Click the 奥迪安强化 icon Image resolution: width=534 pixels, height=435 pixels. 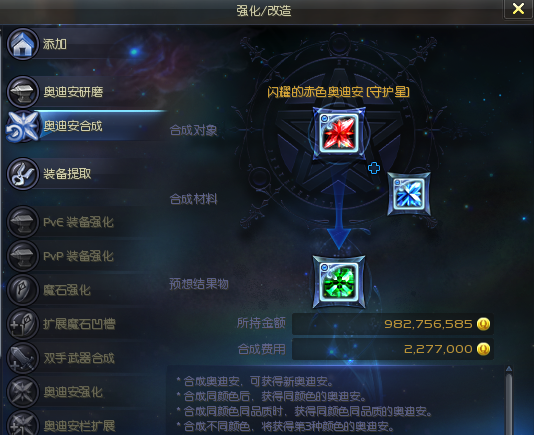[x=22, y=392]
